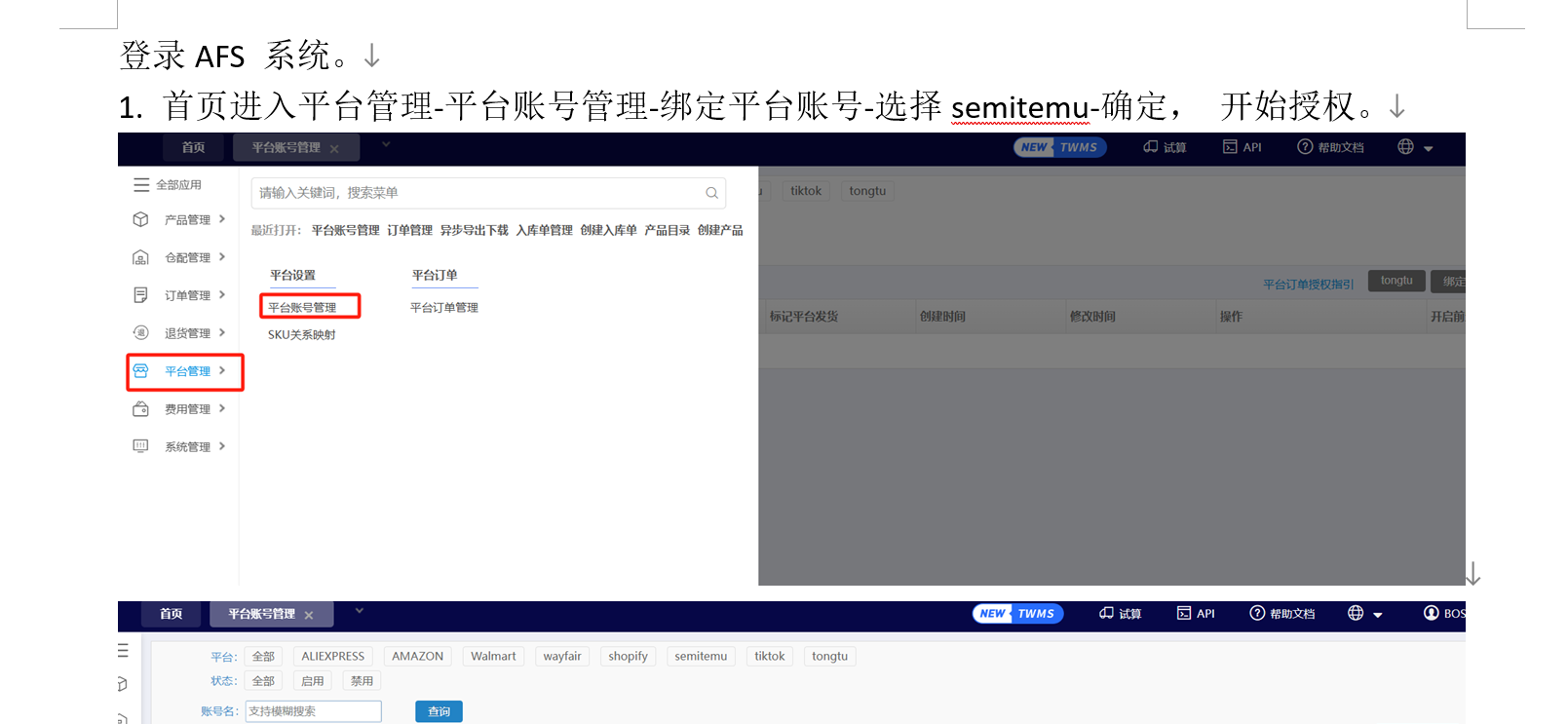
Task: Click the return icon for 退货管理
Action: (x=140, y=332)
